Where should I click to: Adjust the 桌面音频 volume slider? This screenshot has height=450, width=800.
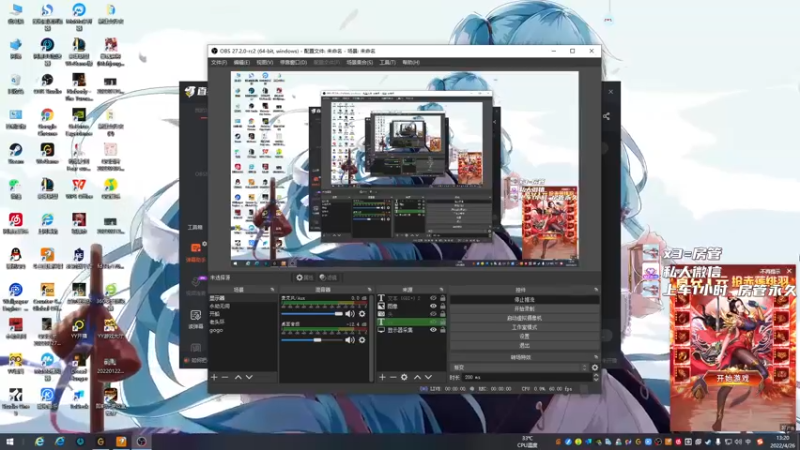point(312,340)
